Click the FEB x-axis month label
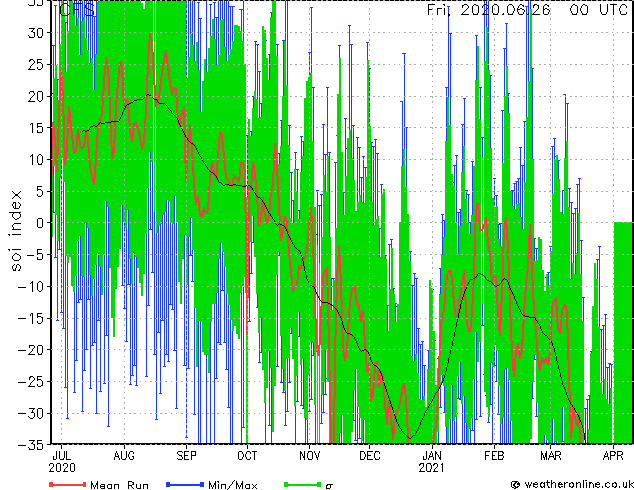Image resolution: width=634 pixels, height=490 pixels. (494, 456)
